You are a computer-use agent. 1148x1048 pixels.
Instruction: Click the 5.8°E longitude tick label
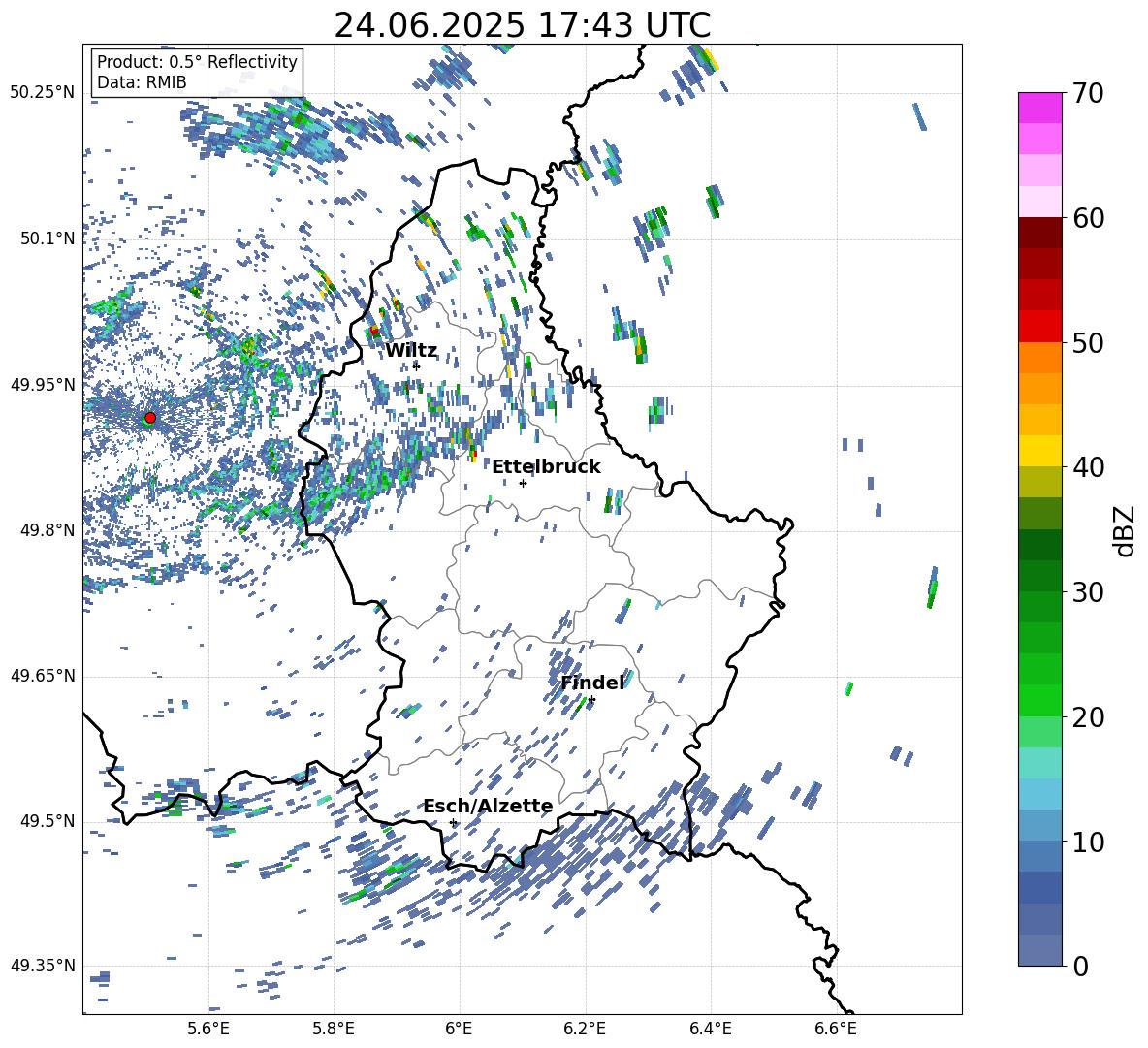click(334, 1029)
